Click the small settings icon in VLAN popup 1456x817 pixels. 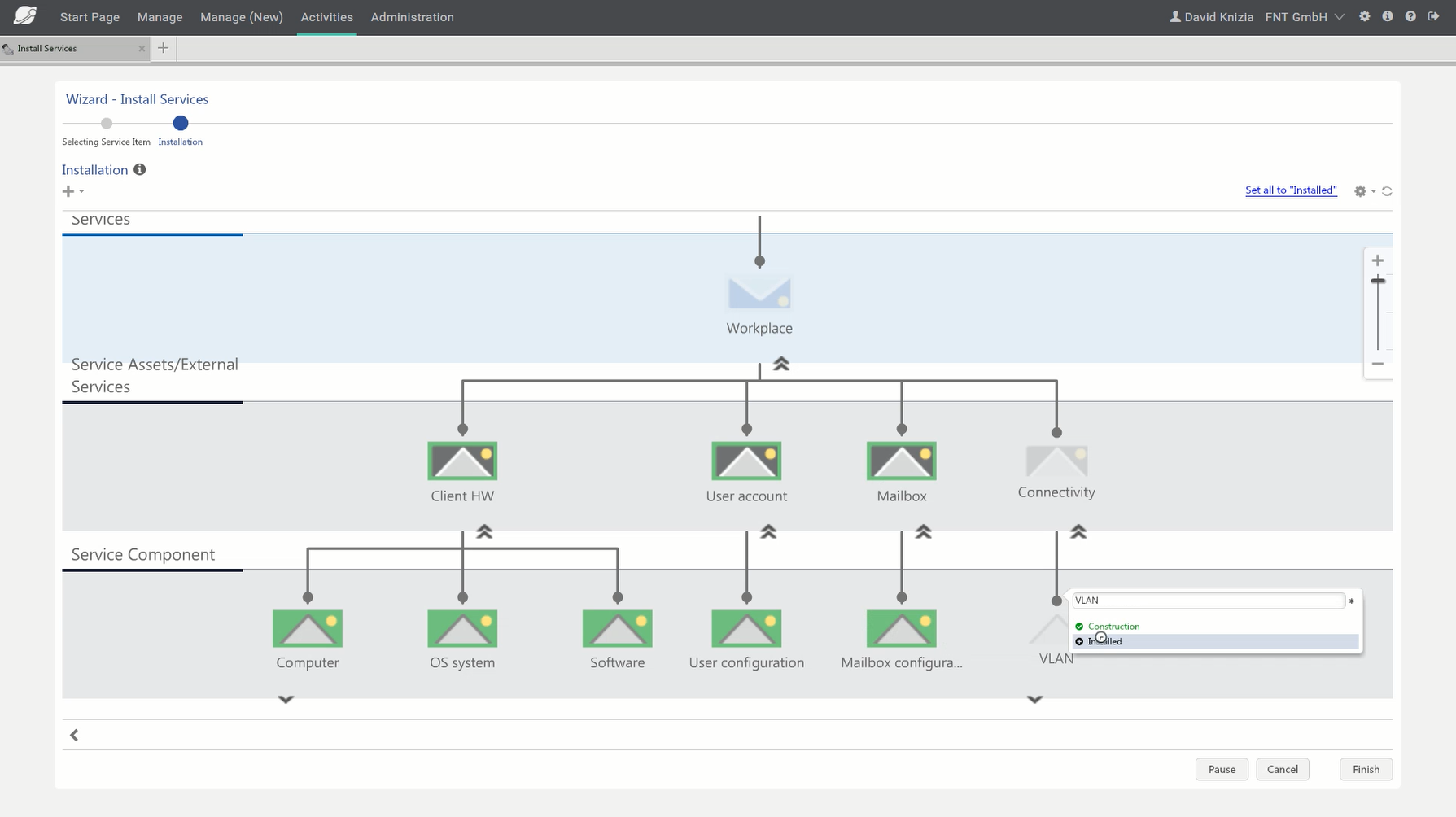click(1351, 601)
